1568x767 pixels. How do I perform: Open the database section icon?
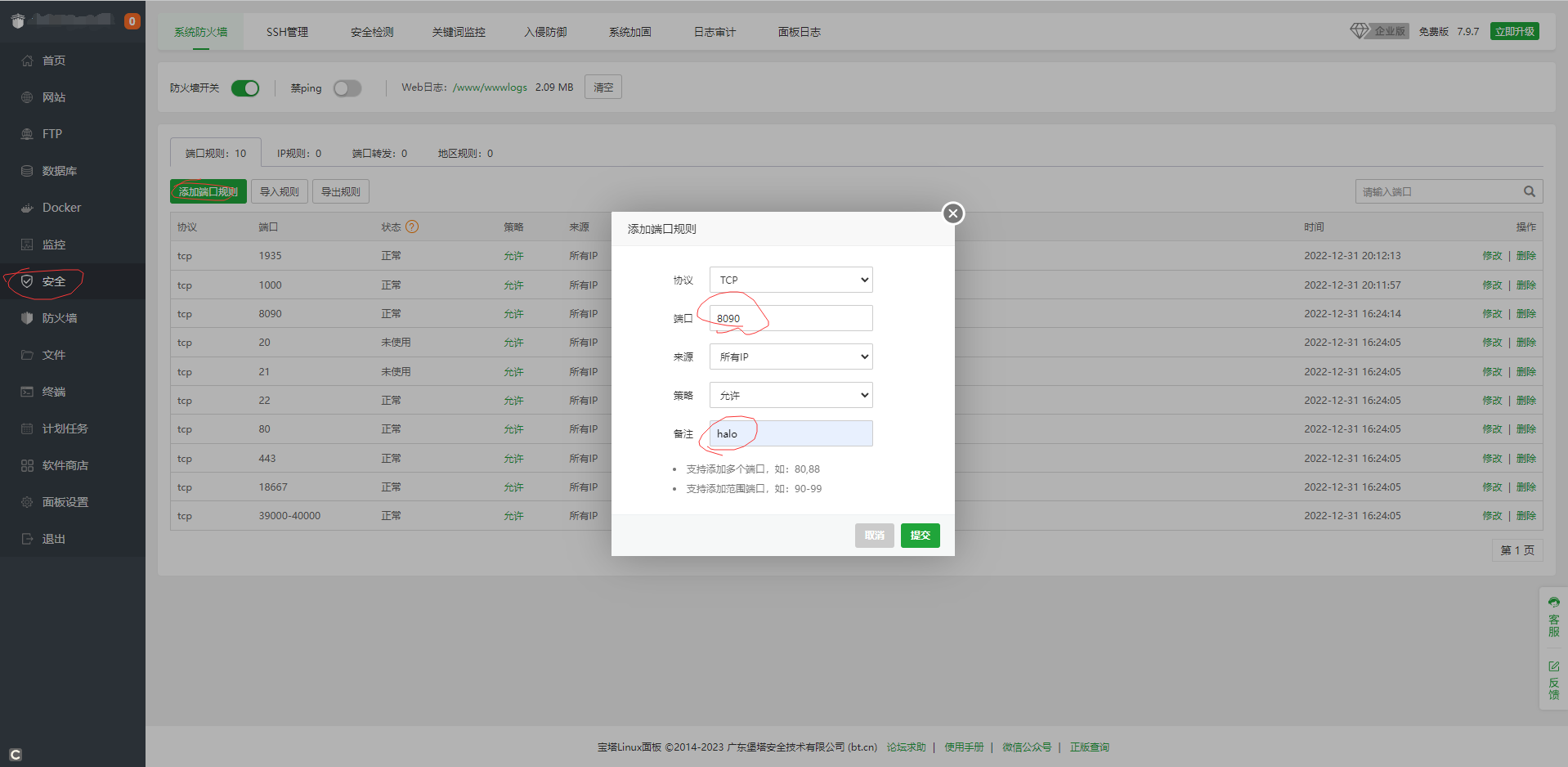pyautogui.click(x=27, y=171)
